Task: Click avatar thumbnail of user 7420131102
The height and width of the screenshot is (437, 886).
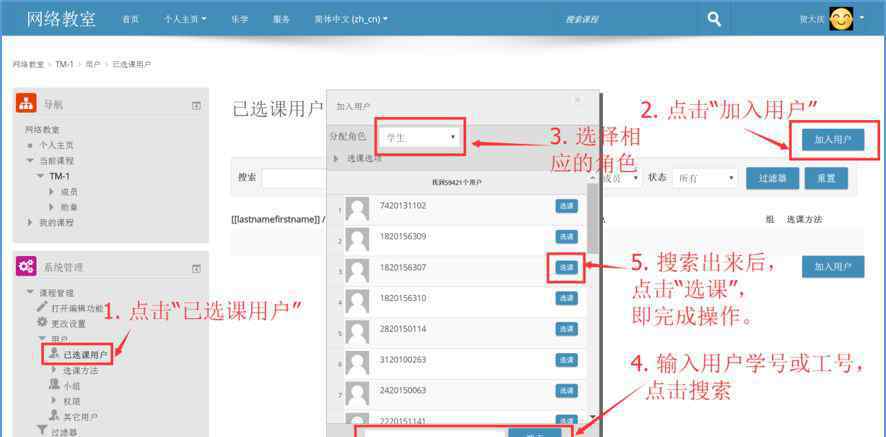Action: pos(357,207)
